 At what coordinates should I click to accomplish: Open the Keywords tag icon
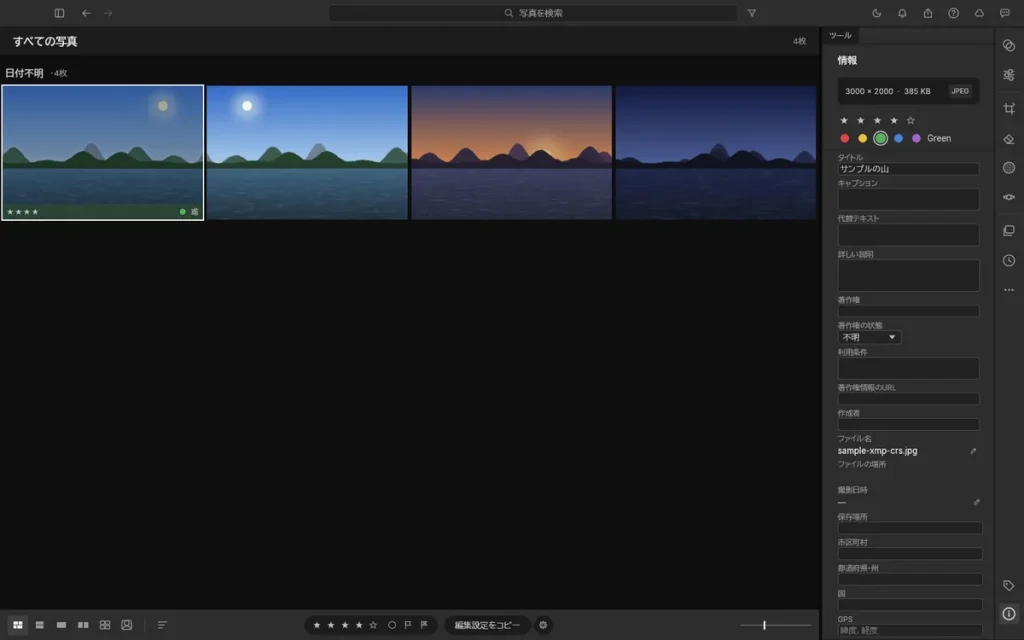click(1009, 585)
